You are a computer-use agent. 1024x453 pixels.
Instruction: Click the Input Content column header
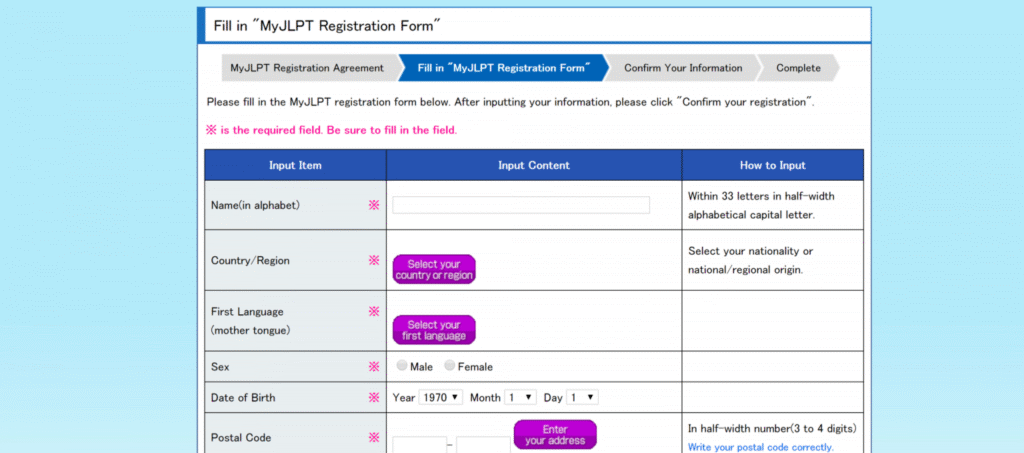[x=534, y=165]
